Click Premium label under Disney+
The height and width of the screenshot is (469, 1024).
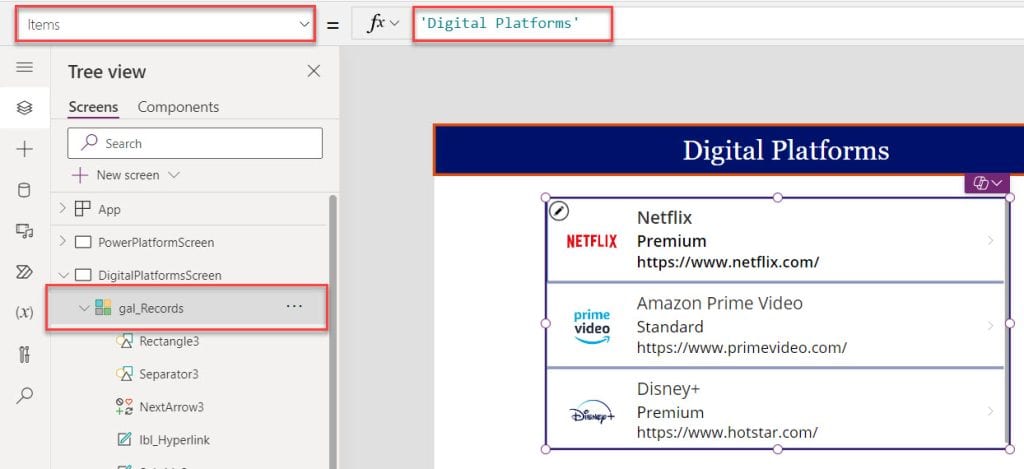(670, 412)
